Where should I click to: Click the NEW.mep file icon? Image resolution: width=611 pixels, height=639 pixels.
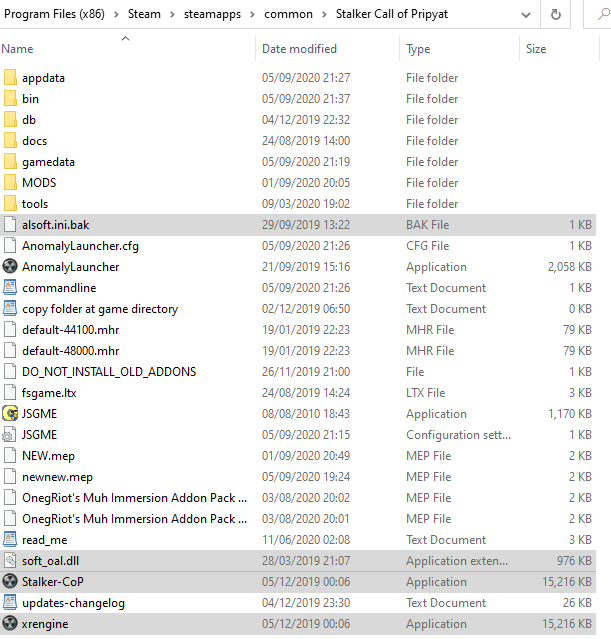click(x=10, y=456)
